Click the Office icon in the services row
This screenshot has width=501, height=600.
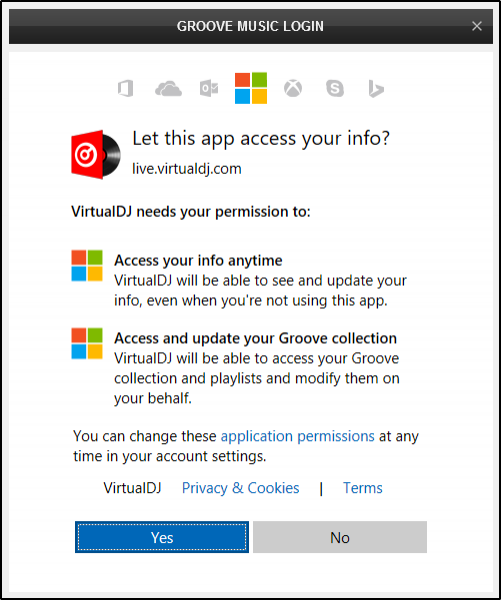coord(126,88)
